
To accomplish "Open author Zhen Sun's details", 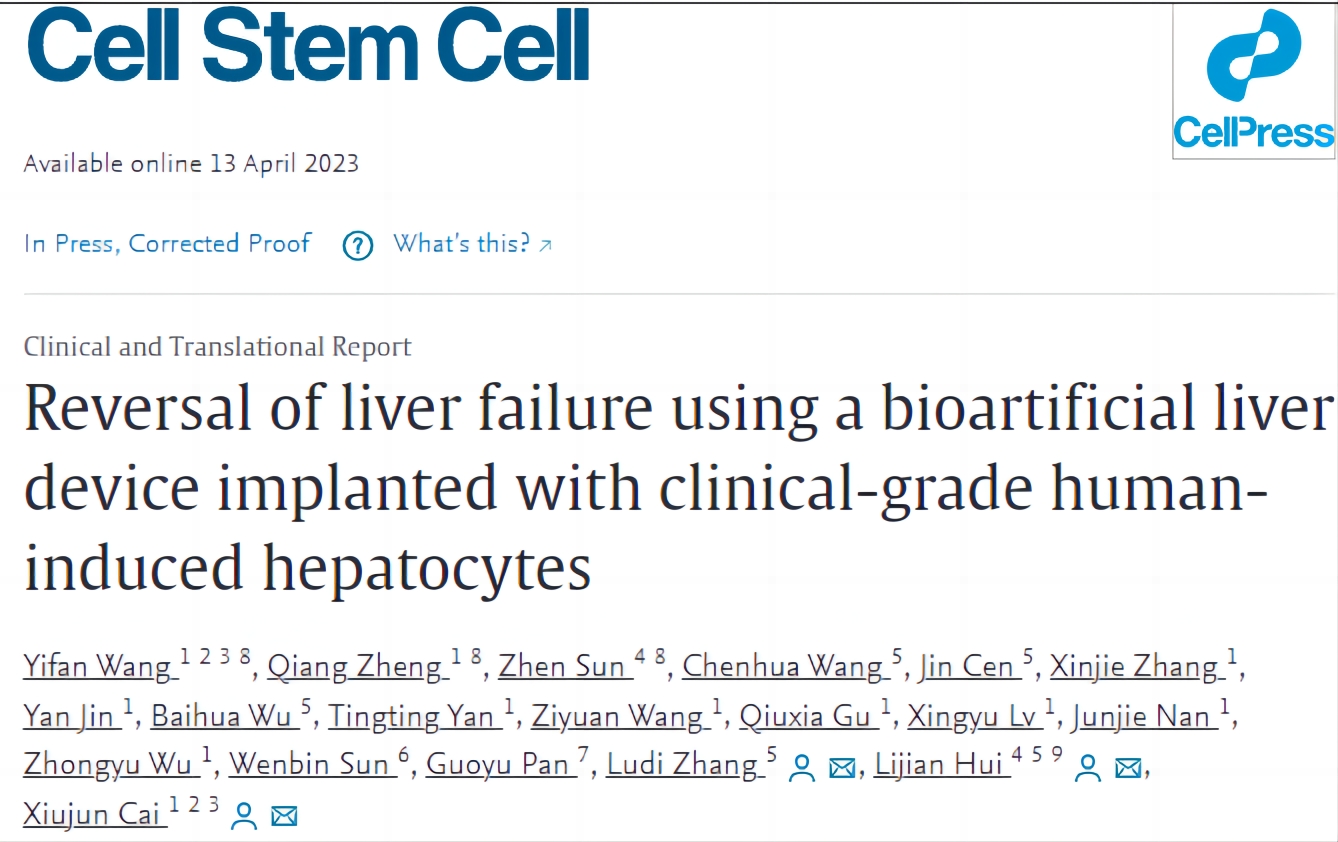I will coord(562,667).
